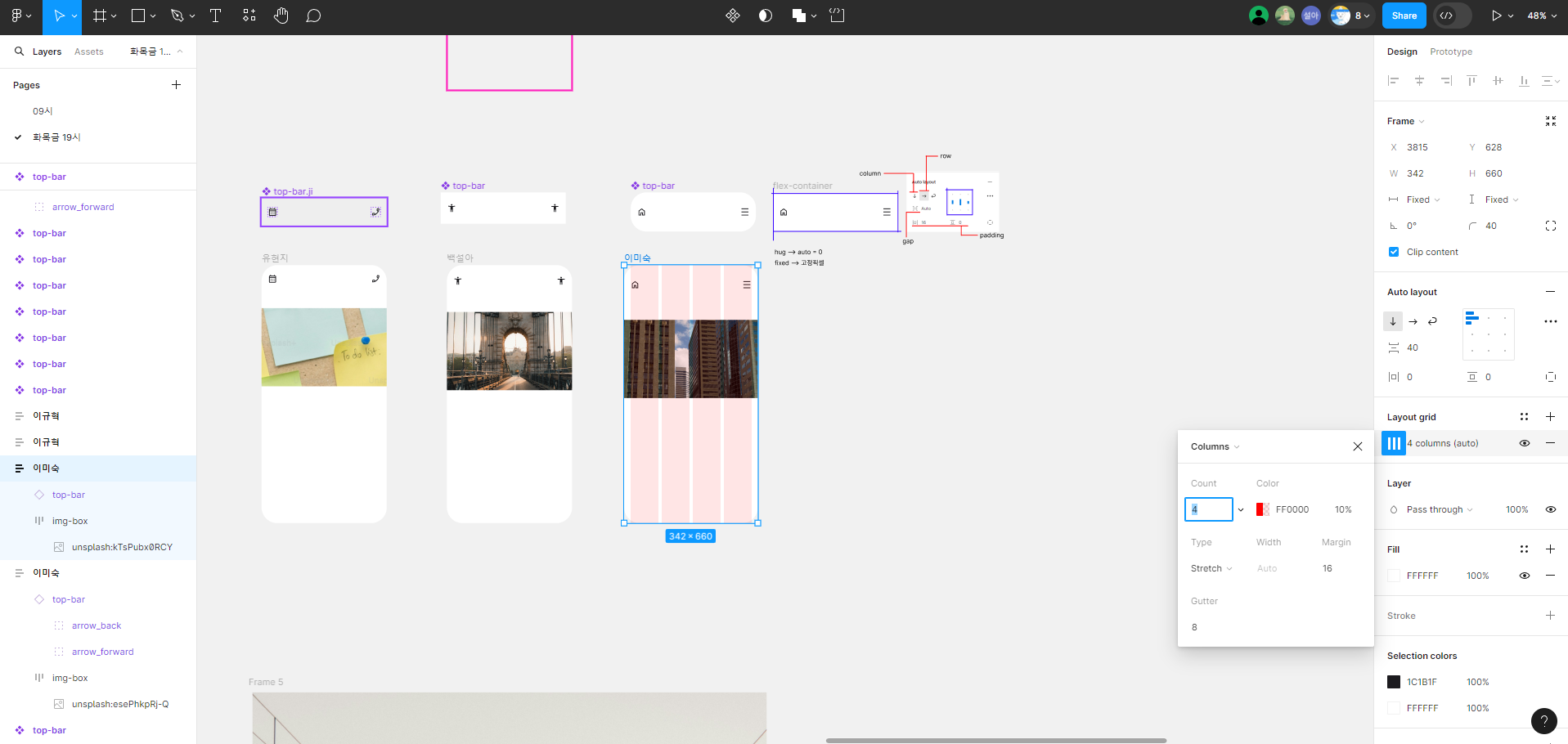Add a new page
Image resolution: width=1568 pixels, height=744 pixels.
tap(176, 85)
